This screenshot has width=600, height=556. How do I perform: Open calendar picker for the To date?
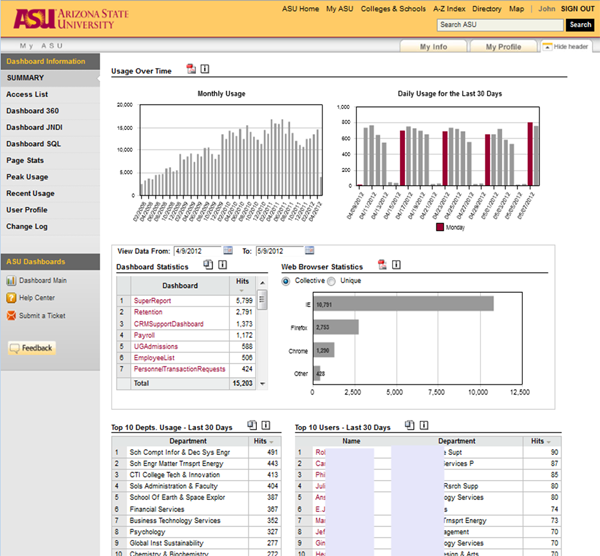coord(311,250)
